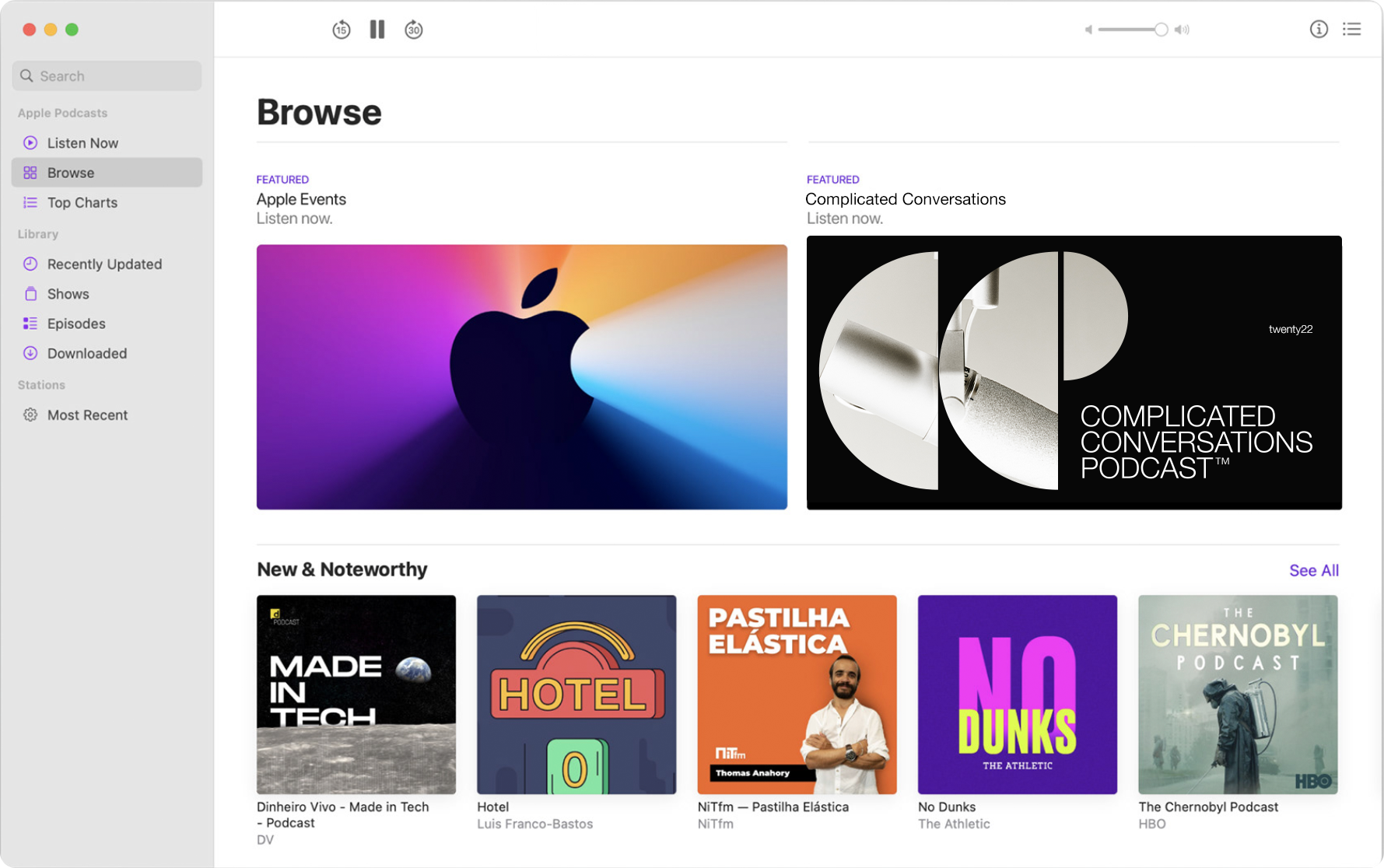This screenshot has height=868, width=1384.
Task: Click the DV author text
Action: tap(265, 840)
